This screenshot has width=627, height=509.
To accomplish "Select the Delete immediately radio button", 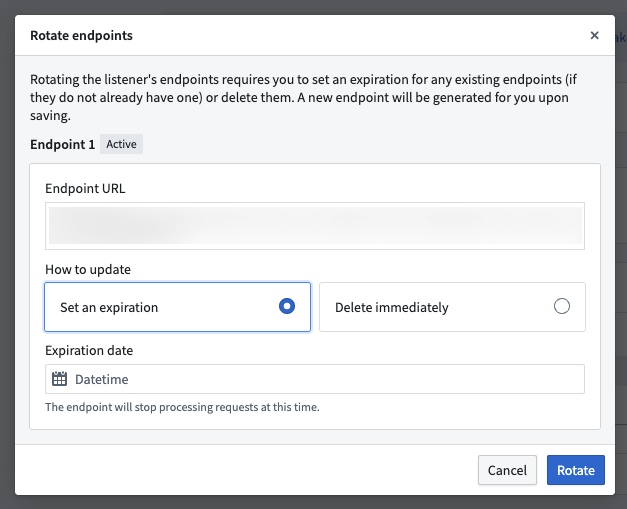I will click(561, 306).
